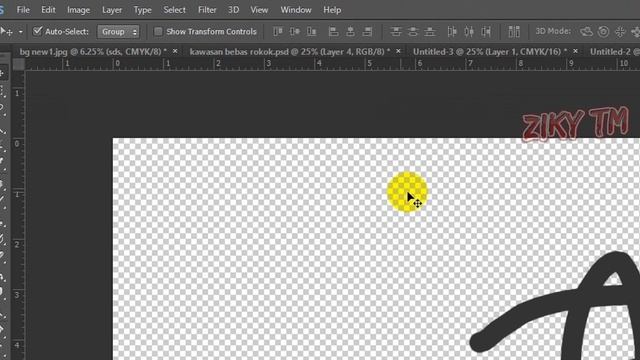Click the align horizontal centers icon
The width and height of the screenshot is (640, 360).
click(x=350, y=31)
